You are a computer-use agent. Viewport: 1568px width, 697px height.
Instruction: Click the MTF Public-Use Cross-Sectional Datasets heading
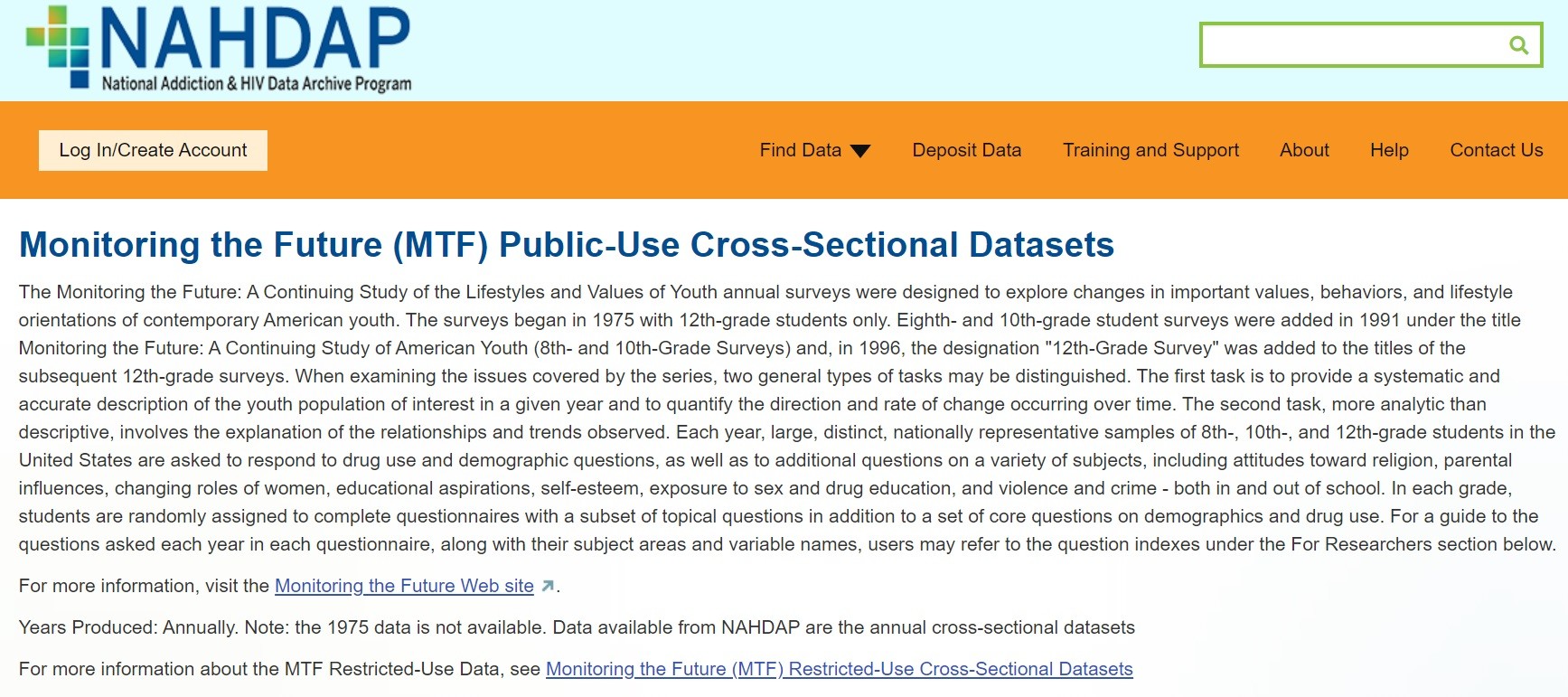tap(566, 245)
